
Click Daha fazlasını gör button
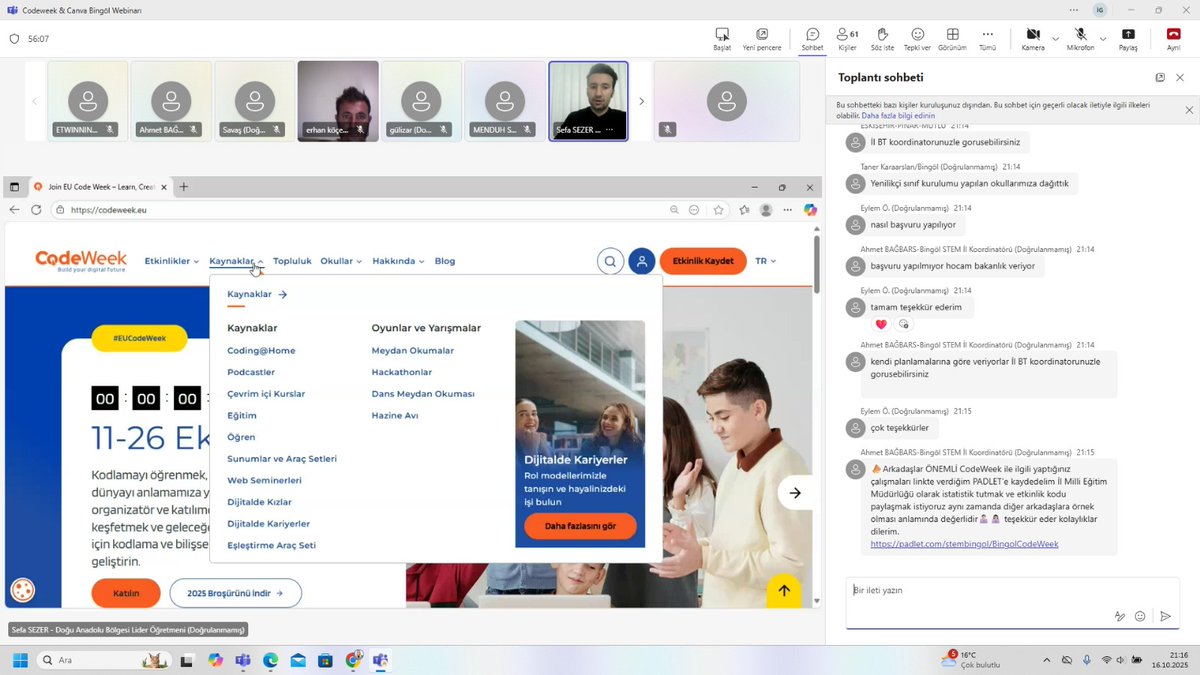(x=580, y=526)
